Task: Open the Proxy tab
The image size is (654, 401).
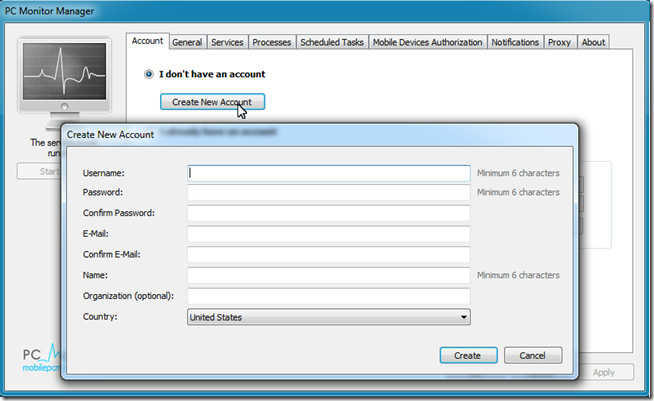Action: pos(559,42)
